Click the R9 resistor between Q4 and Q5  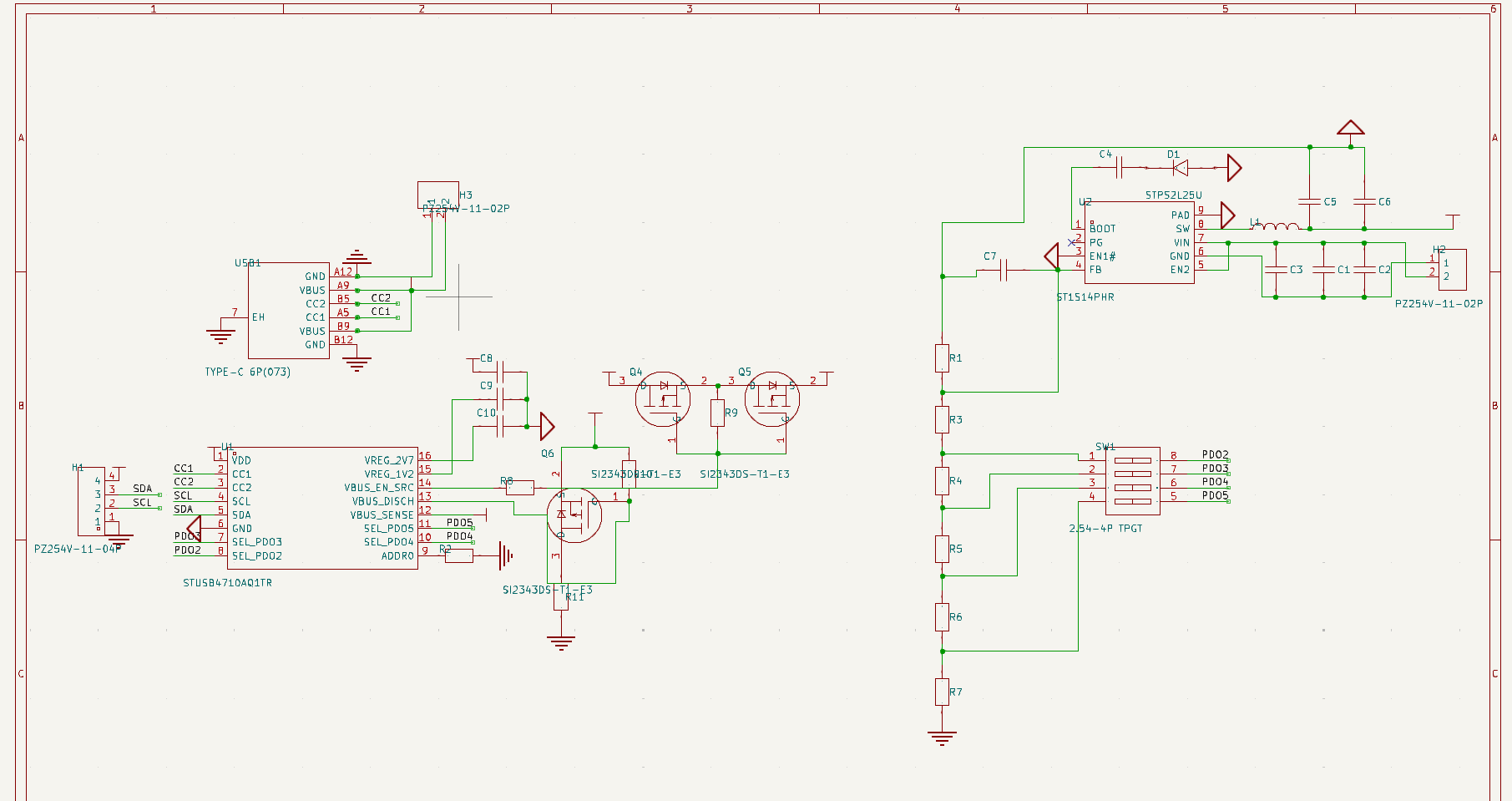[x=717, y=413]
